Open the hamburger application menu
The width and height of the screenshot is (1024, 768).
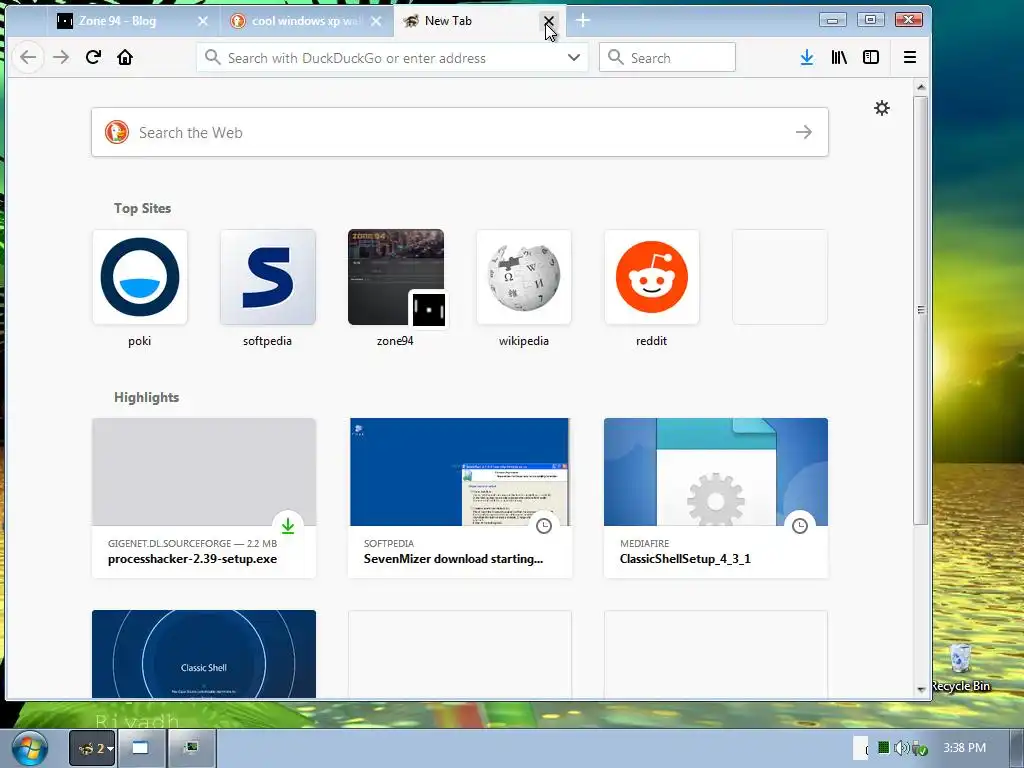pos(910,57)
